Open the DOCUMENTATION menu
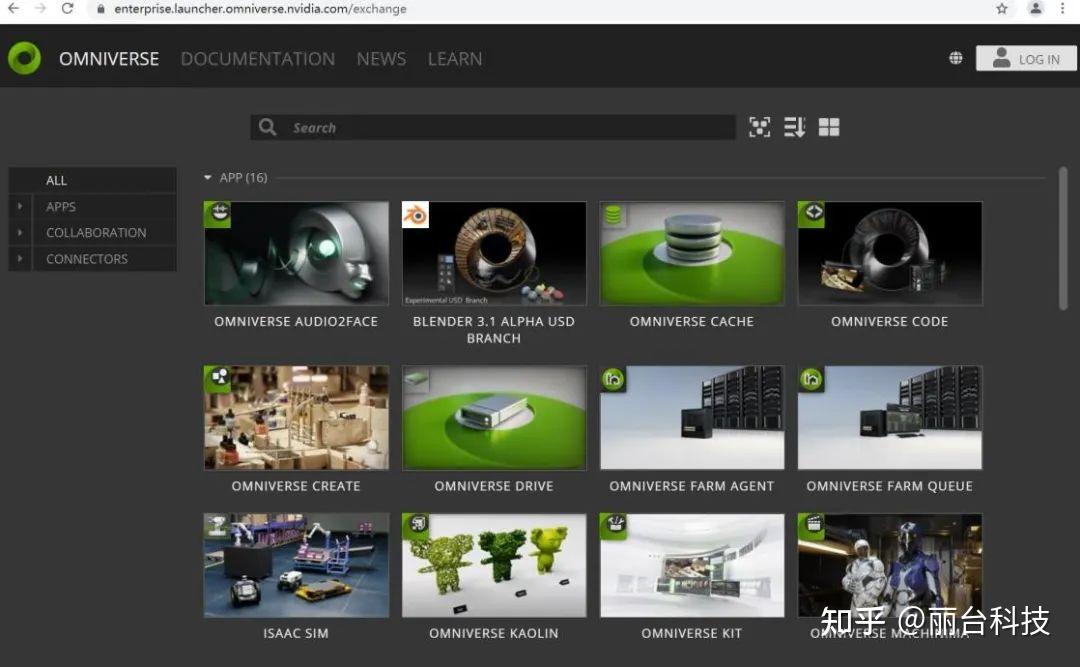 257,59
